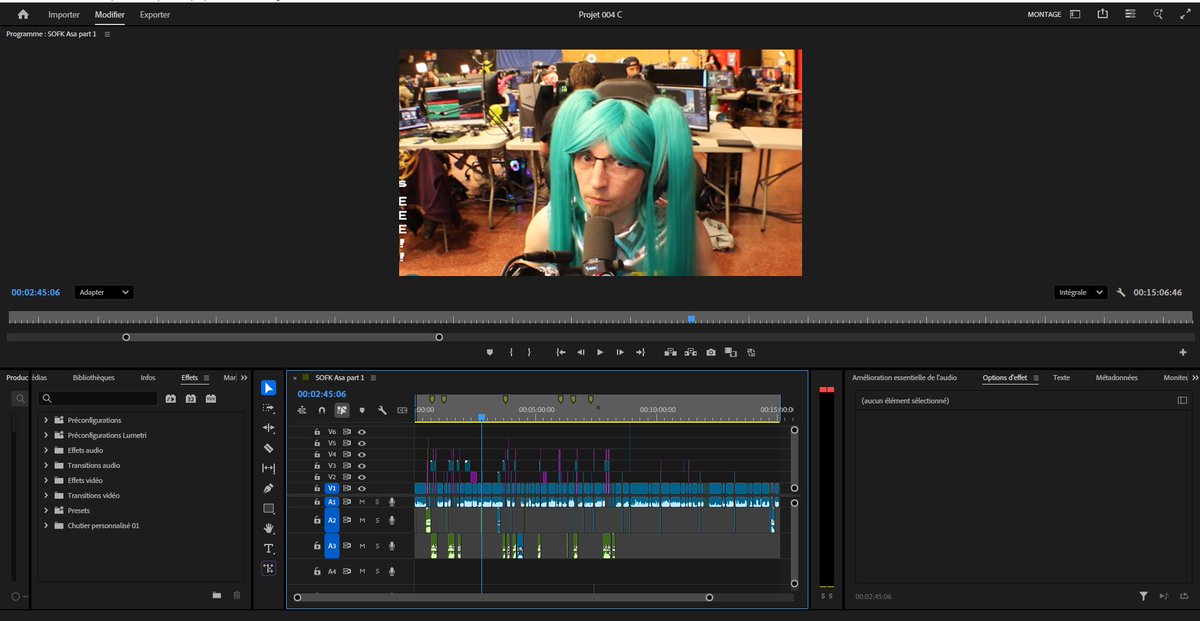
Task: Click the Program monitor playhead on scrub bar
Action: pos(691,318)
